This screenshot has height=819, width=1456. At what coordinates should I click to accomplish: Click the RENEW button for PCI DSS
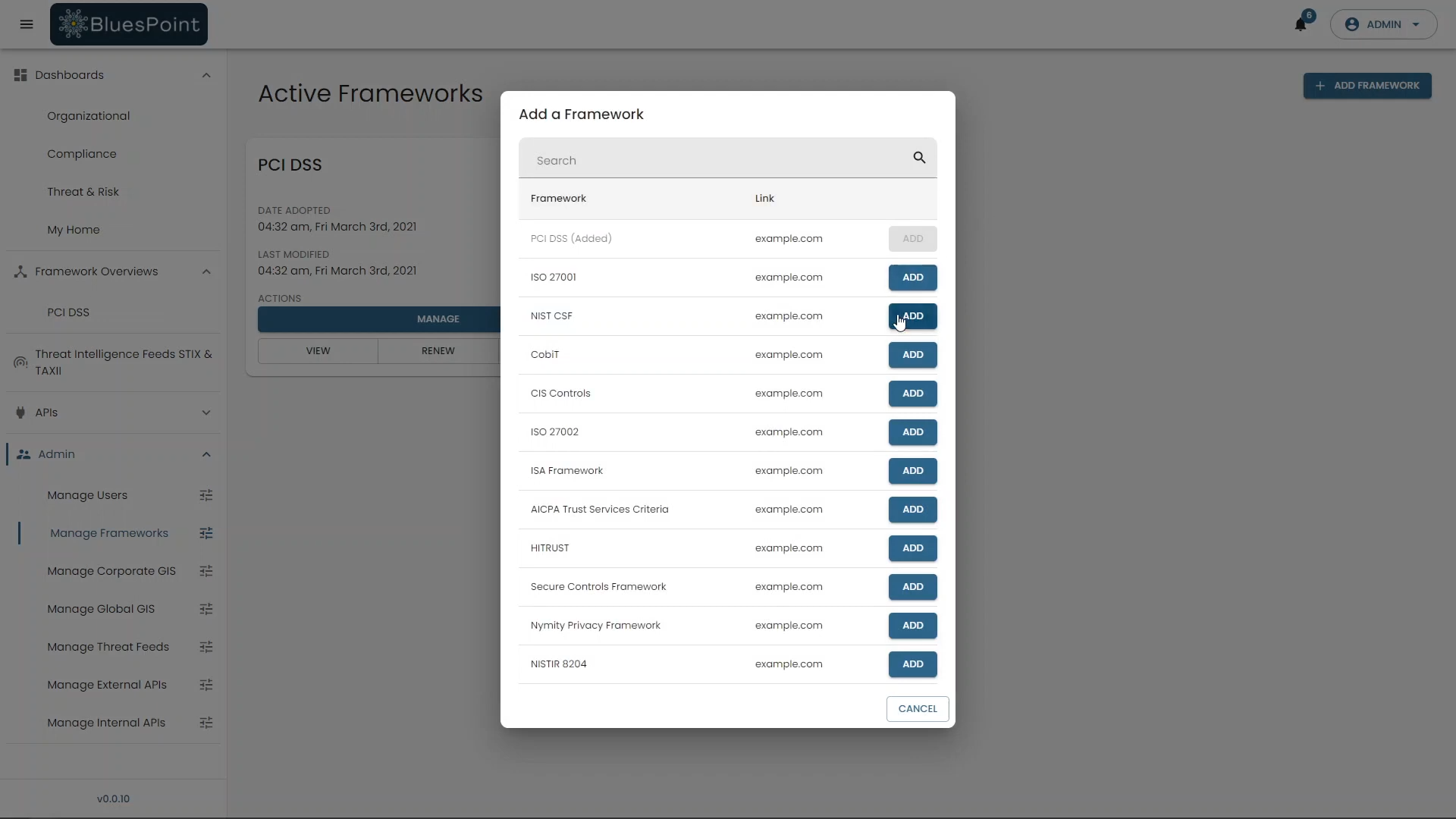(x=438, y=351)
